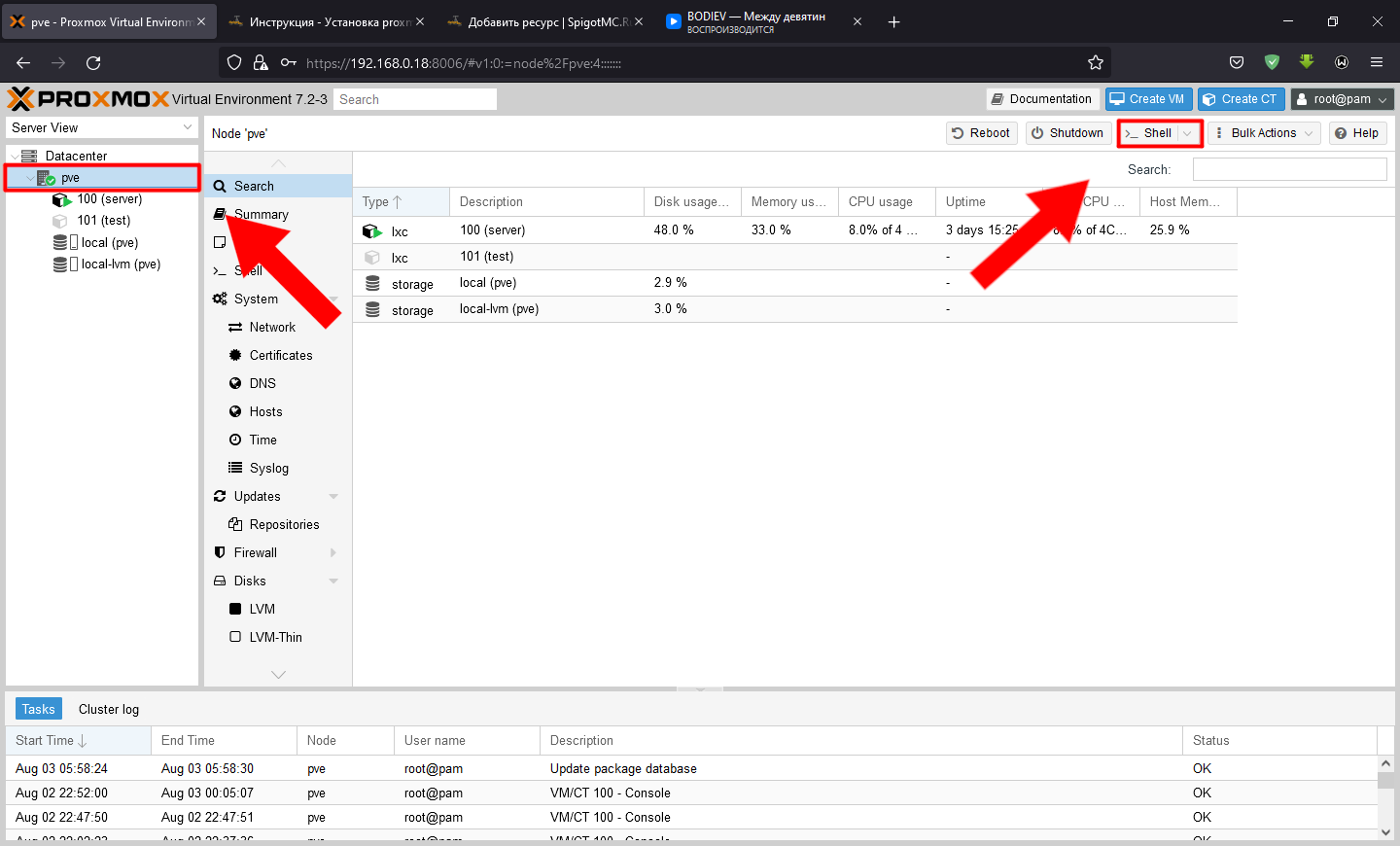Select the local-lvm (pve) storage row
The image size is (1400, 846).
click(x=795, y=309)
